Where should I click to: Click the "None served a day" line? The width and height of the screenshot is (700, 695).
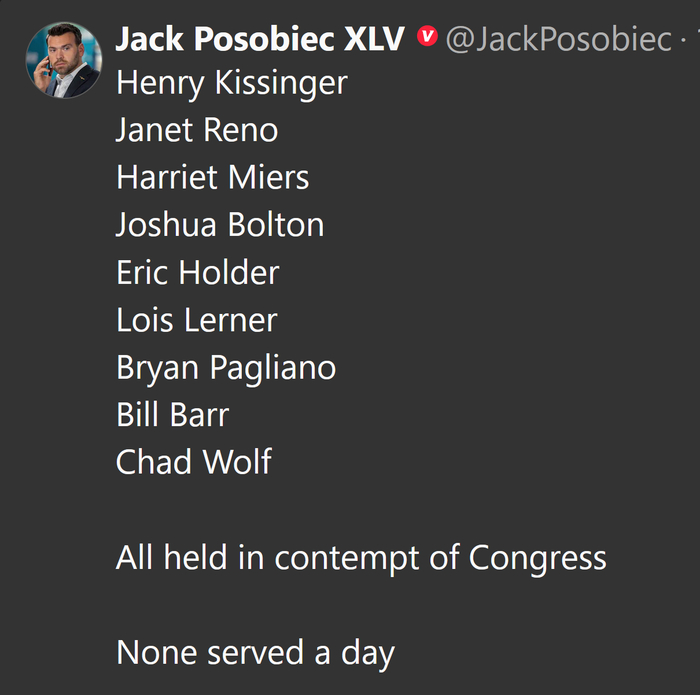coord(255,652)
